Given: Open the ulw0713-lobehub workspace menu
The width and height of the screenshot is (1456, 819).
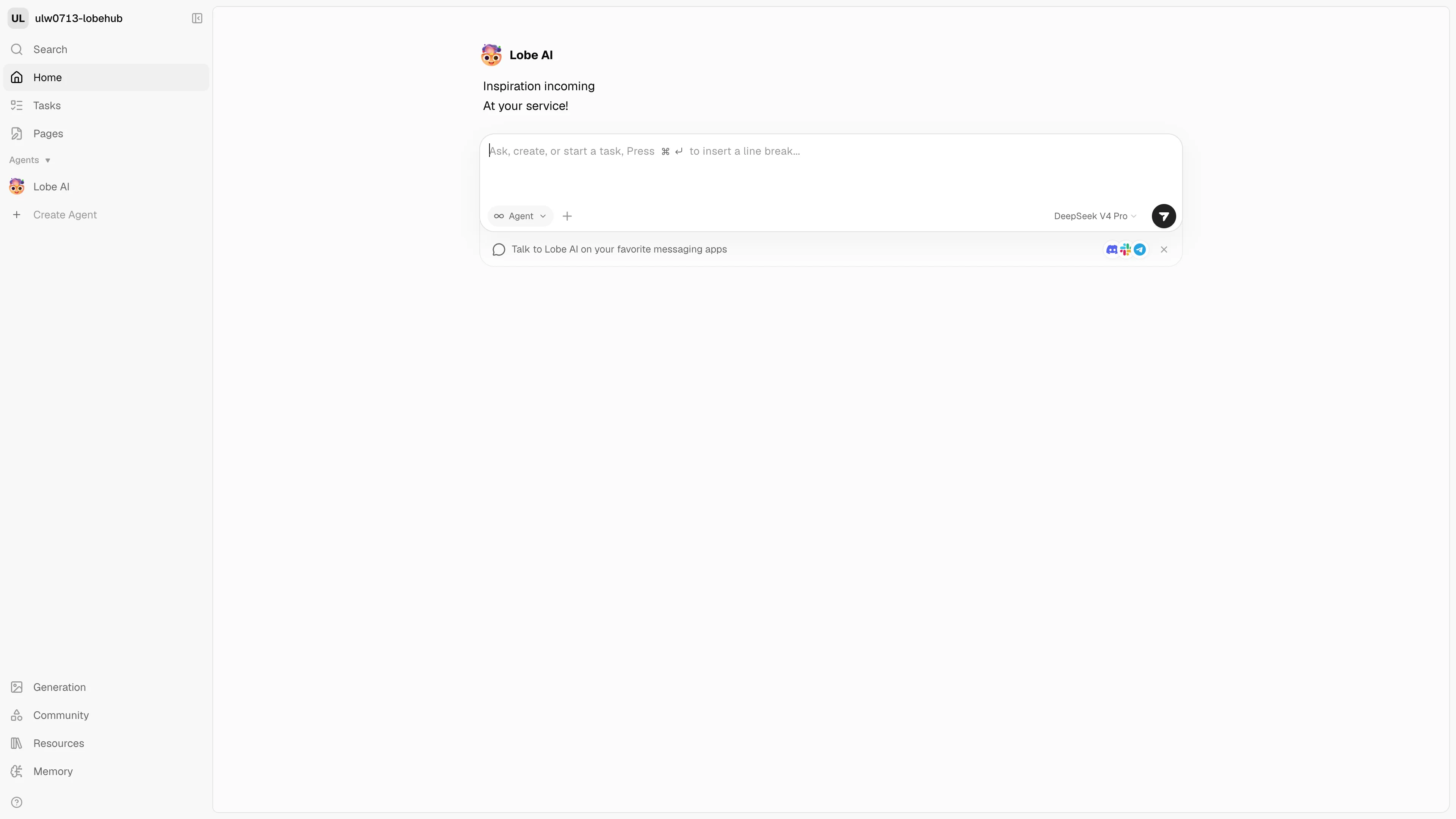Looking at the screenshot, I should 78,18.
